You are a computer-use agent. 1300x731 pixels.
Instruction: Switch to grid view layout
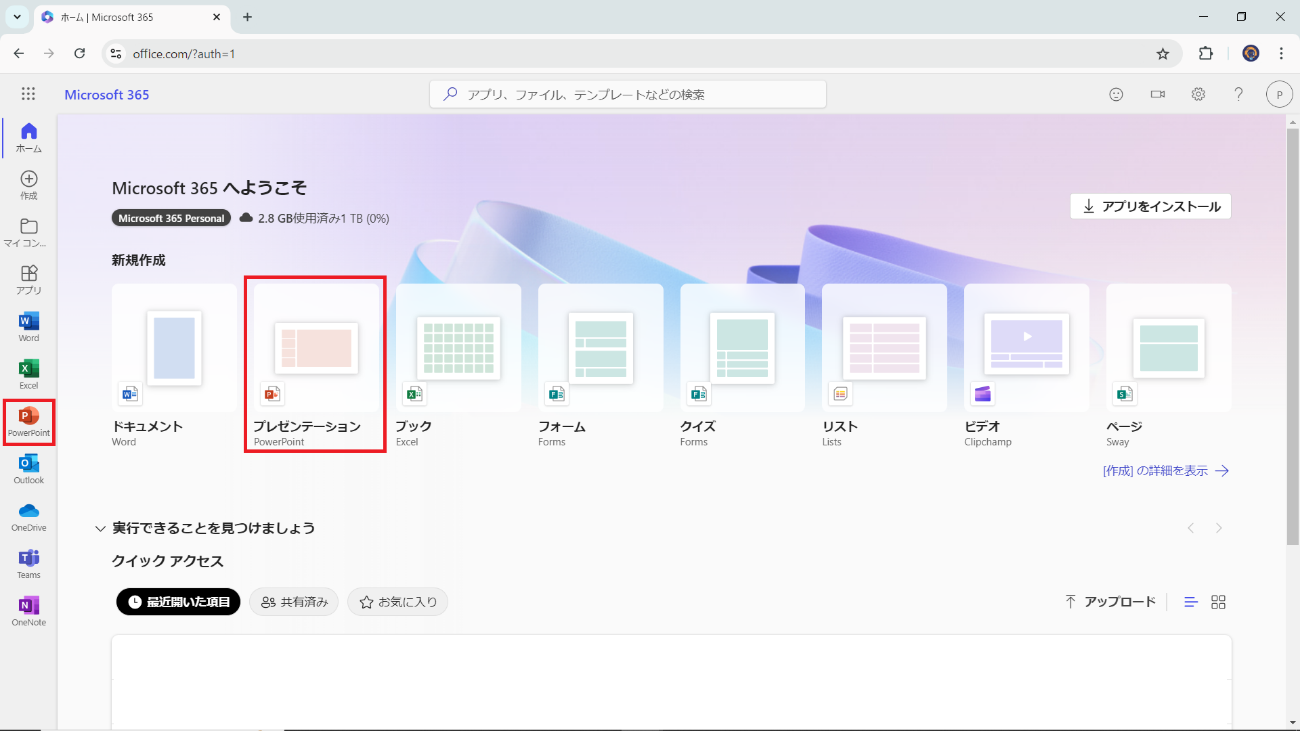point(1218,602)
